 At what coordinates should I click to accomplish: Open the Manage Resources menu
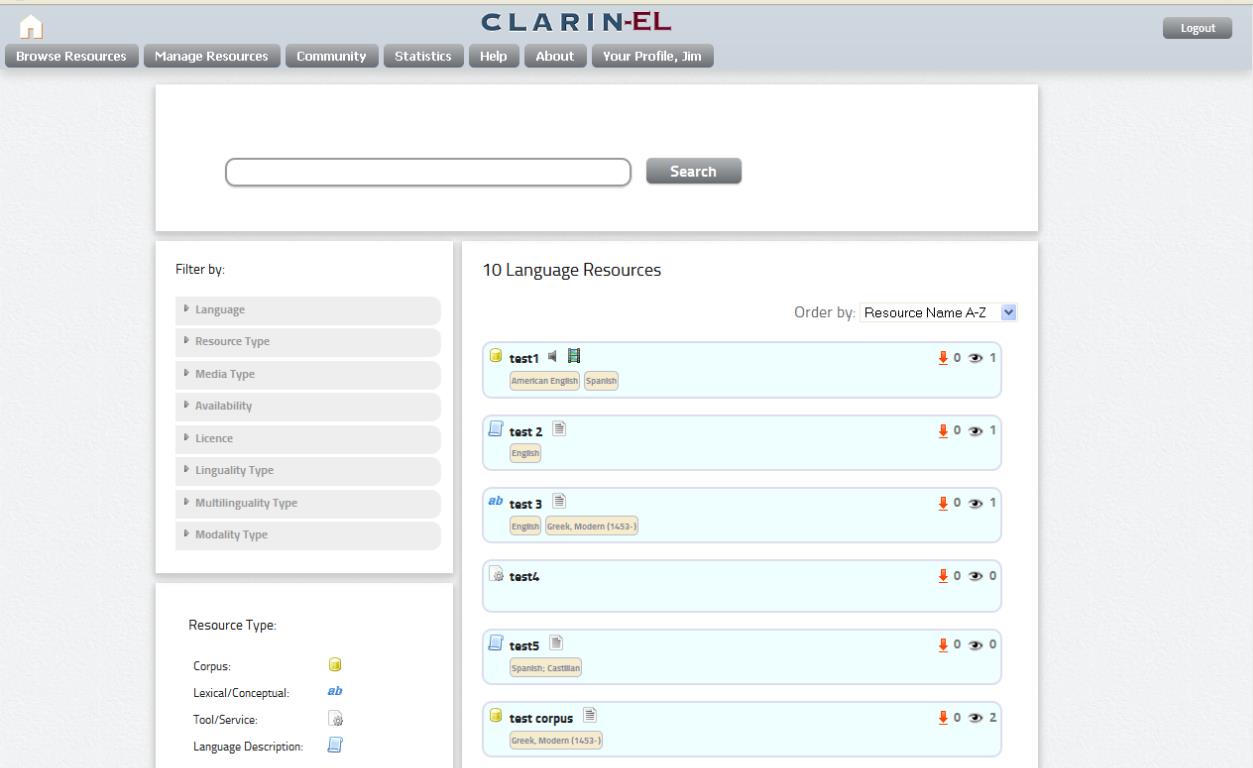[x=211, y=57]
